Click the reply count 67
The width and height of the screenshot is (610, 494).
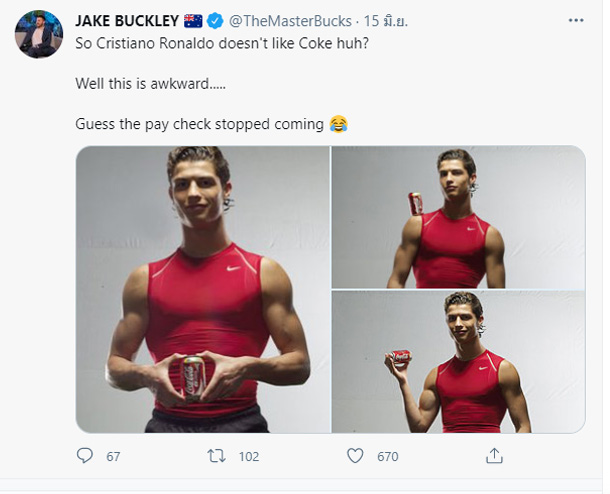coord(113,456)
